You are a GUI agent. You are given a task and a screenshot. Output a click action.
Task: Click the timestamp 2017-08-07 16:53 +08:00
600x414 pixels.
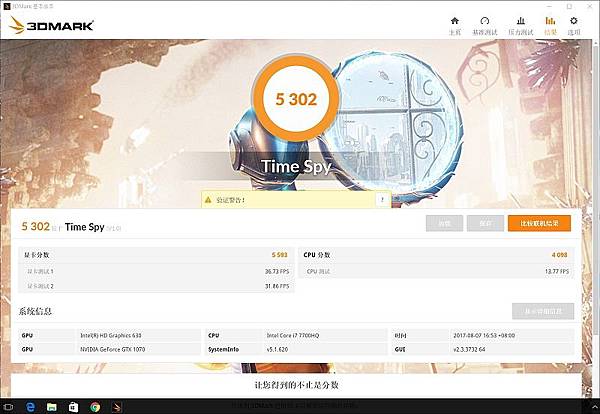point(484,335)
